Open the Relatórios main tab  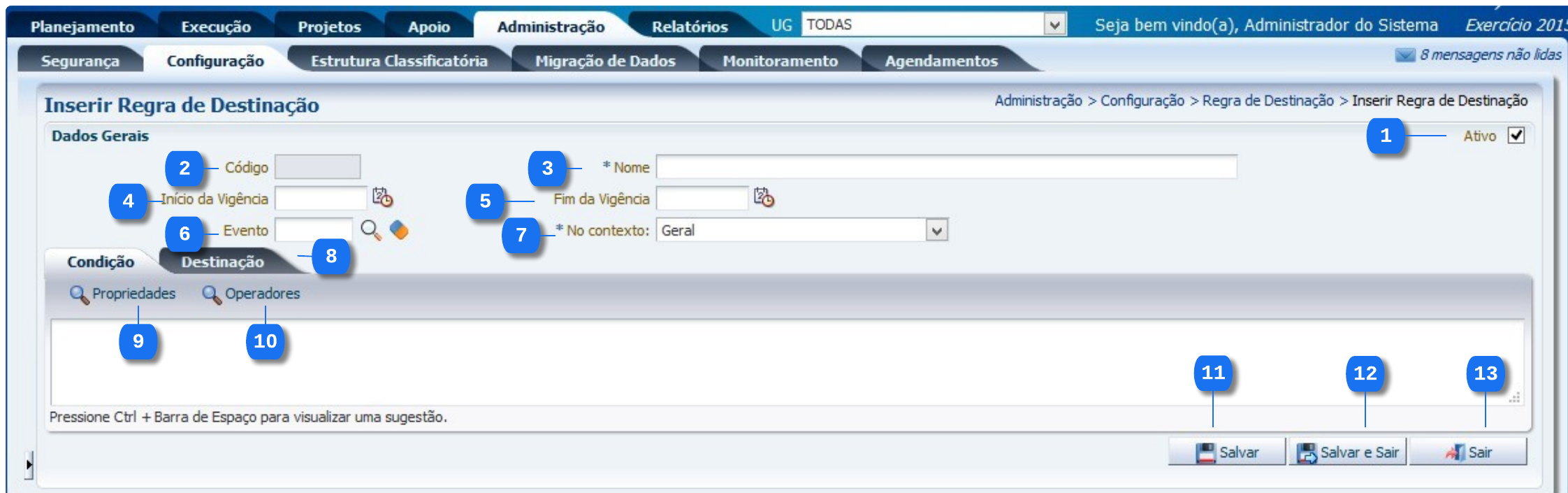pyautogui.click(x=690, y=27)
